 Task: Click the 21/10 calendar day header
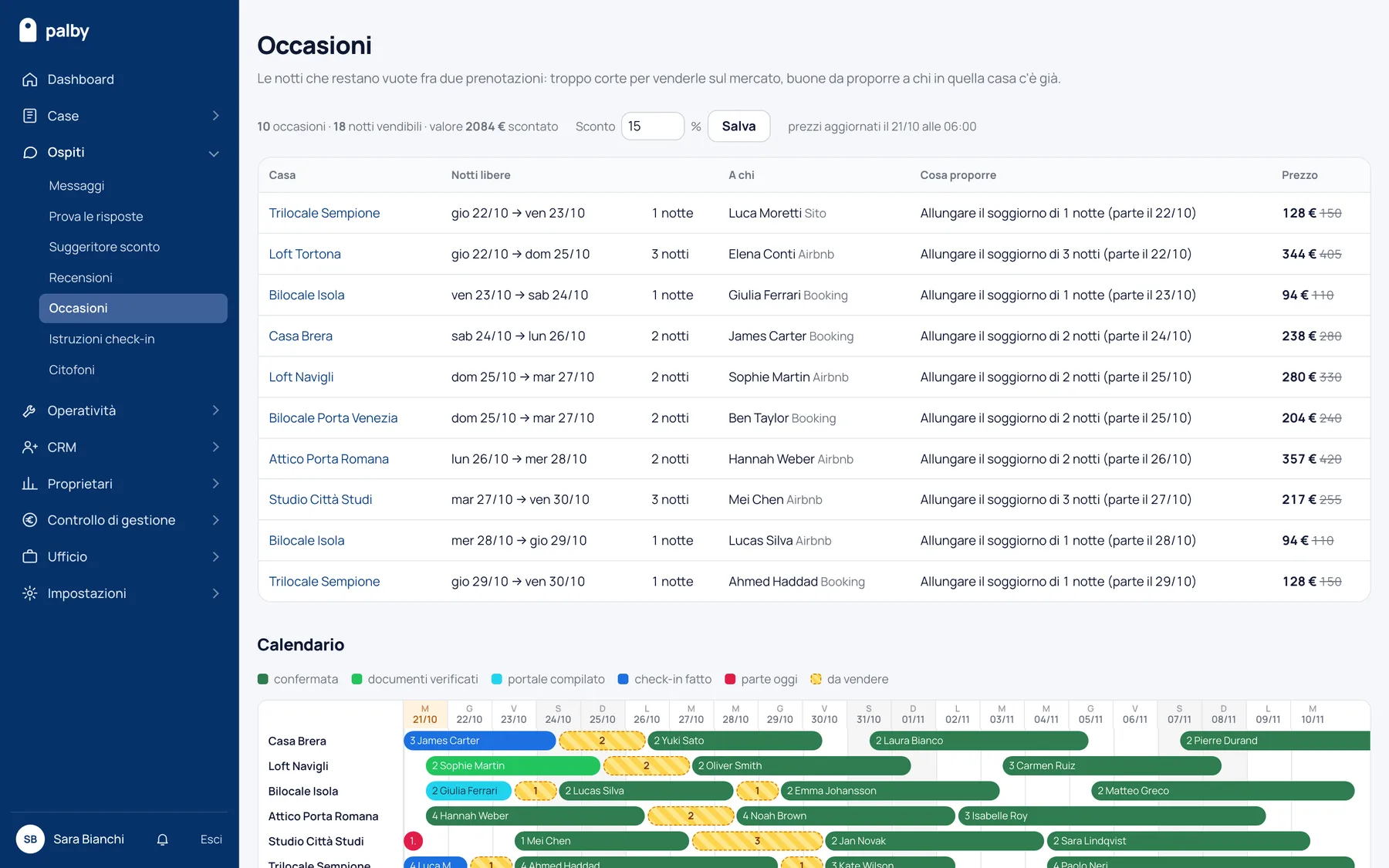point(424,714)
